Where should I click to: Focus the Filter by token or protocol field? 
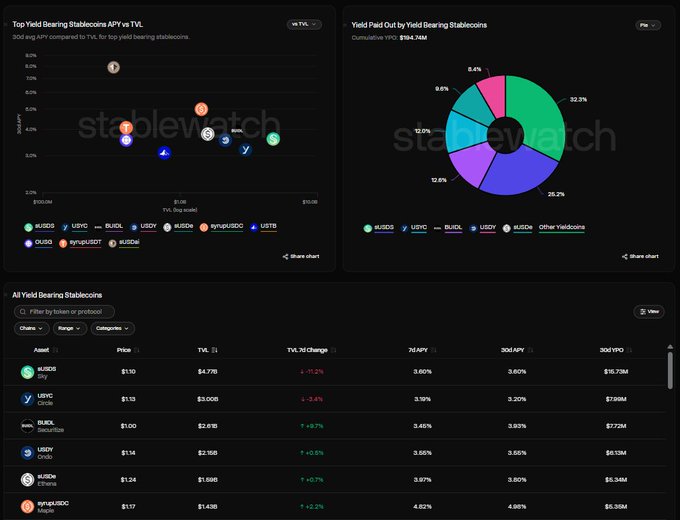coord(64,312)
